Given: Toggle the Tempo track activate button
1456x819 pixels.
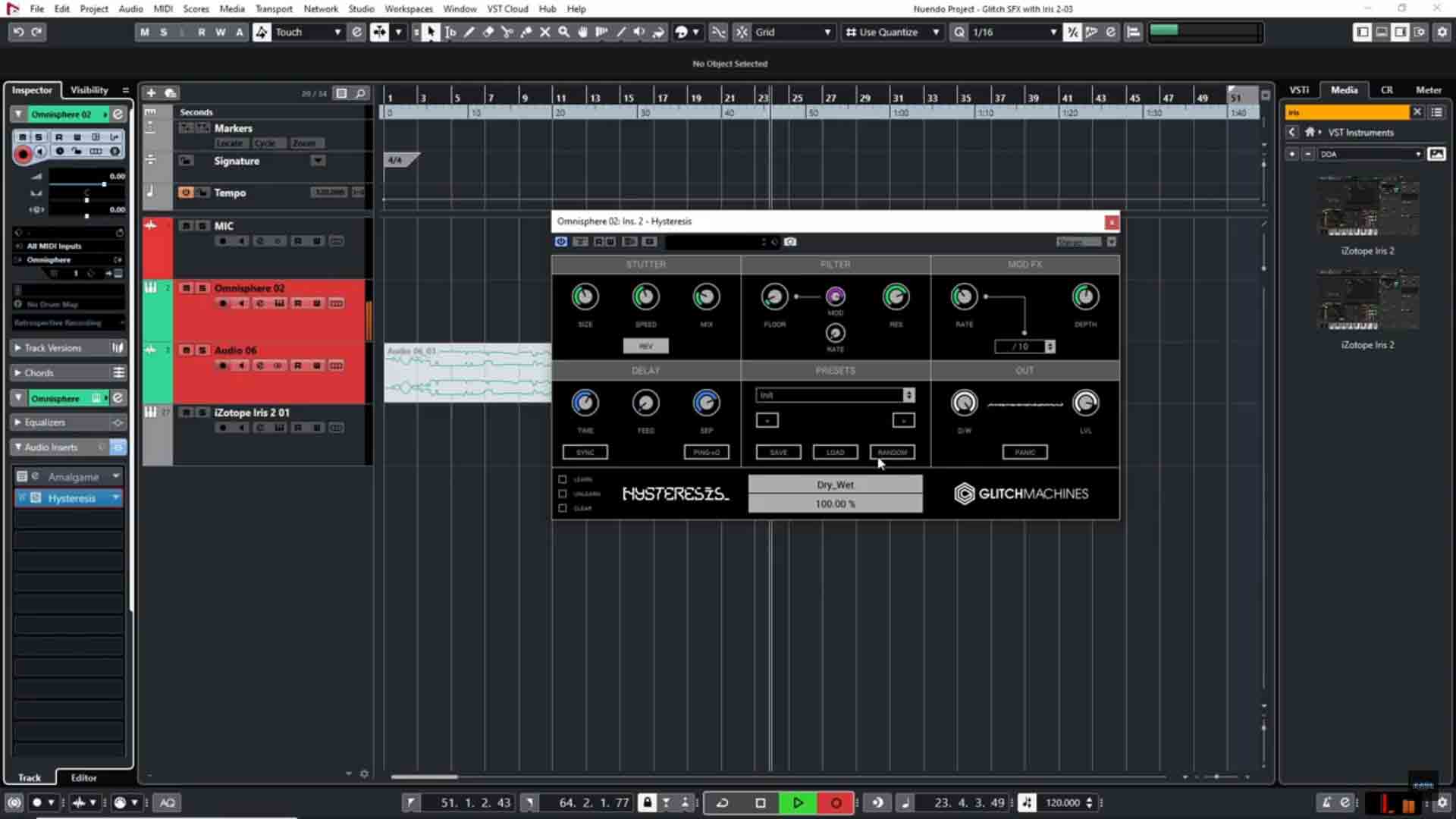Looking at the screenshot, I should tap(186, 193).
